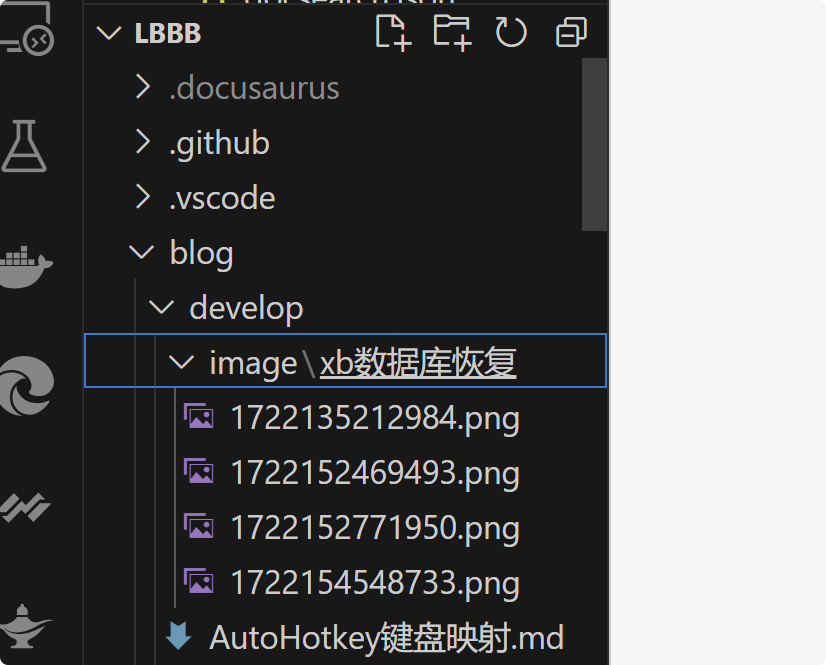Refresh the Explorer file tree
The width and height of the screenshot is (826, 665).
[511, 33]
